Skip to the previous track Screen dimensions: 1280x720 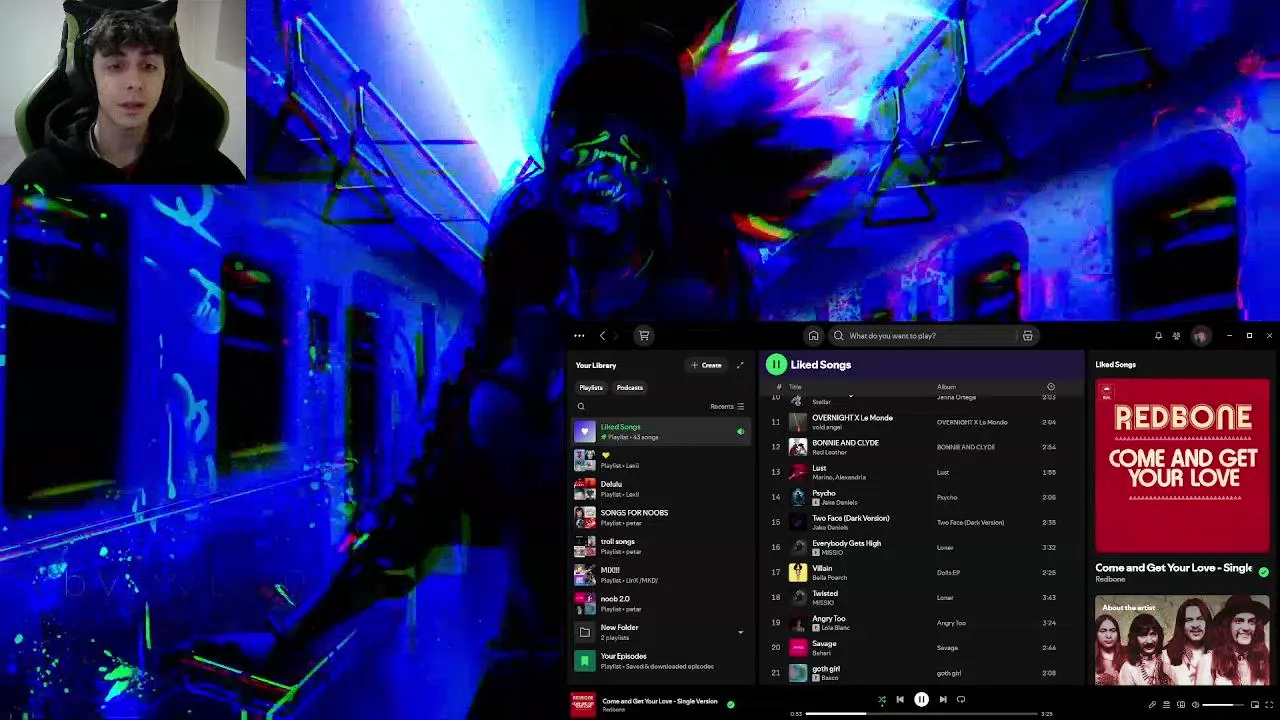pos(899,700)
